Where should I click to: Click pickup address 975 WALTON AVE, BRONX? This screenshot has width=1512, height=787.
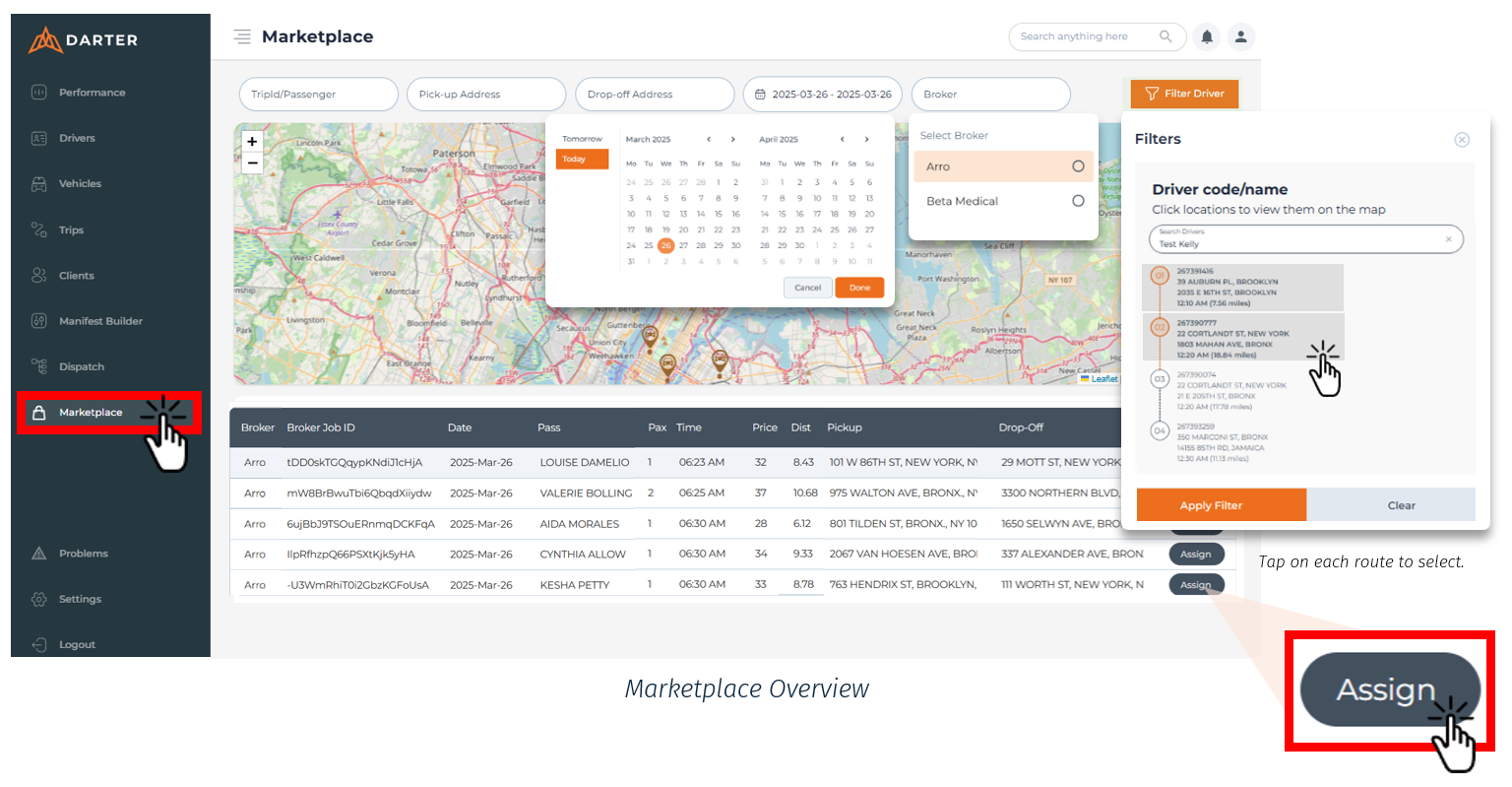pyautogui.click(x=903, y=493)
